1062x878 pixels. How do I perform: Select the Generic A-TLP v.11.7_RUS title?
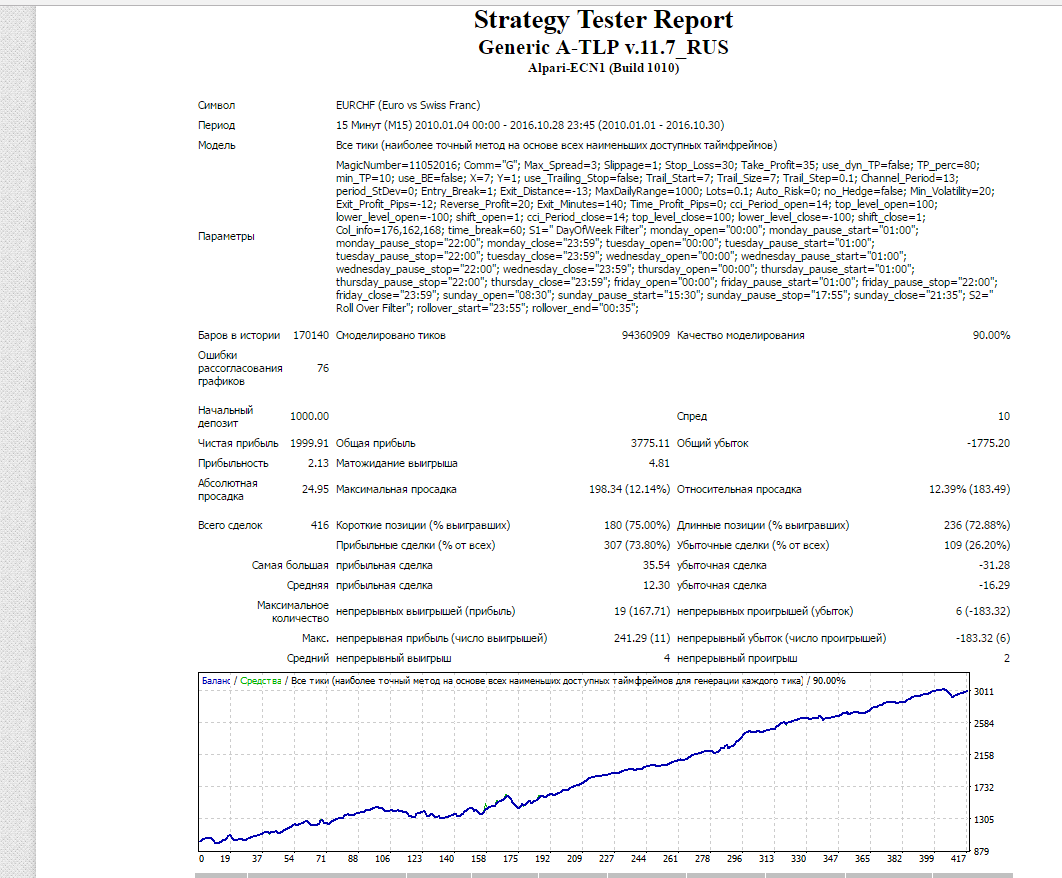(x=603, y=47)
